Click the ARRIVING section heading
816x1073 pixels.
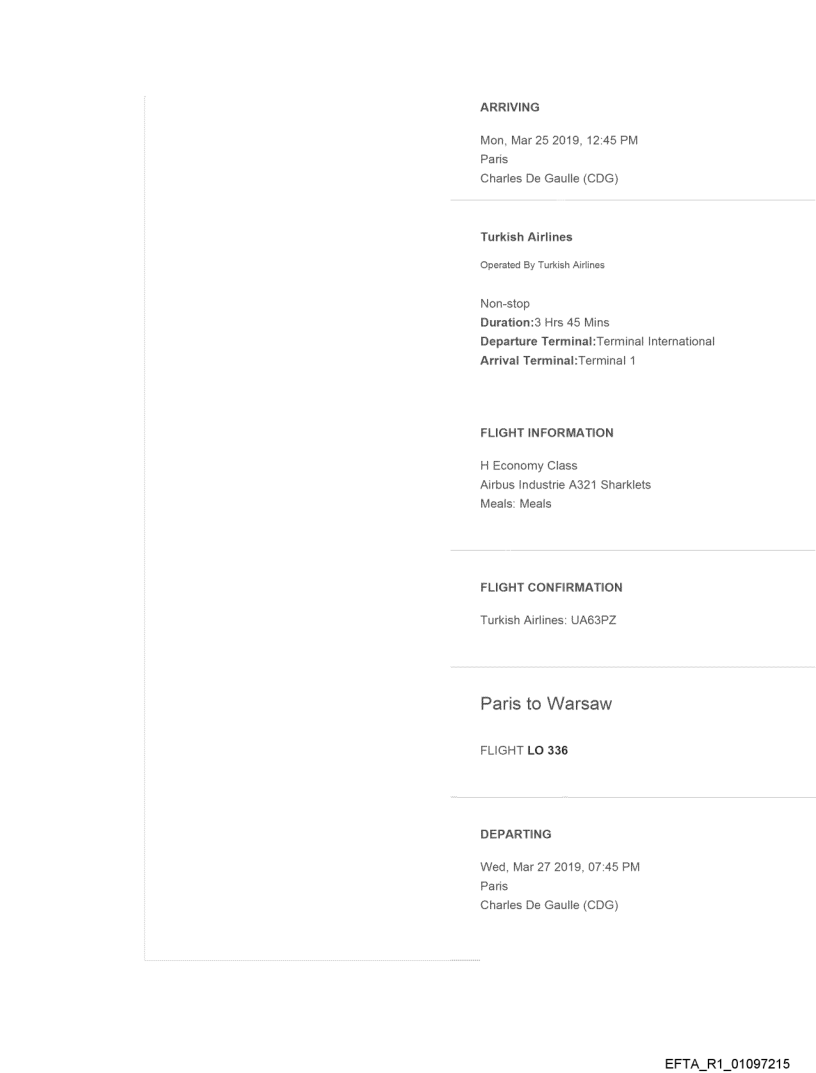coord(510,108)
